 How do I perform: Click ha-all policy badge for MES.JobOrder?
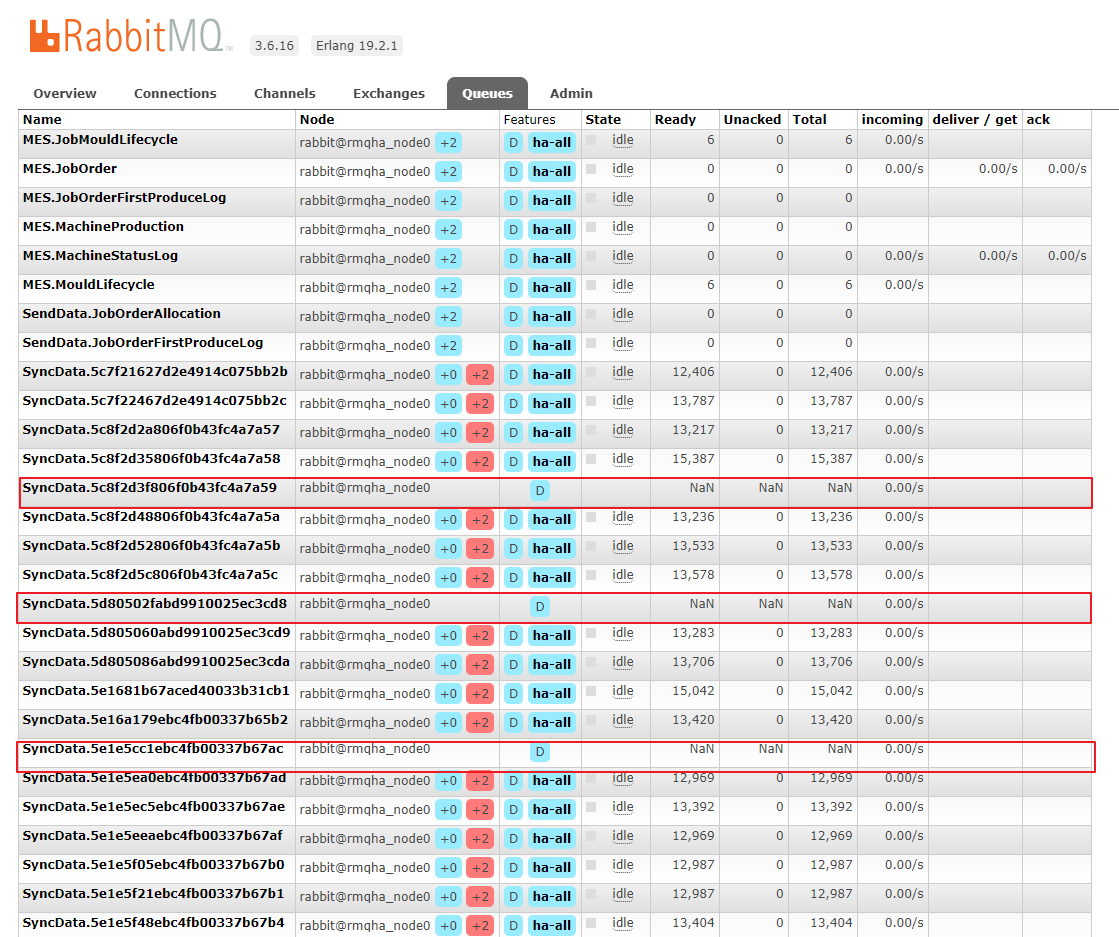click(x=552, y=172)
